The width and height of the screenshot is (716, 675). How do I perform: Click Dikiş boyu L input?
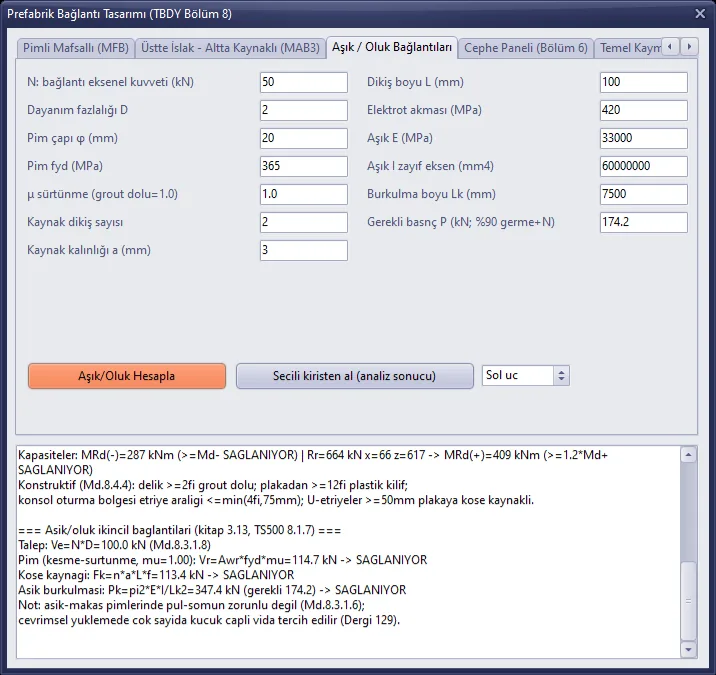[643, 82]
